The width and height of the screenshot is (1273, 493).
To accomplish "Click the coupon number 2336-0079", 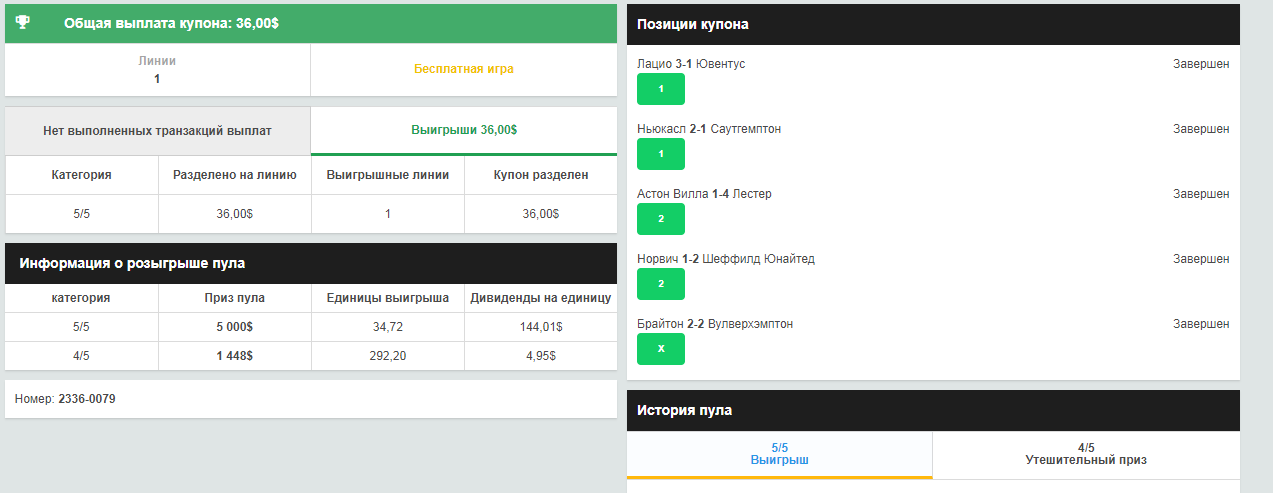I will tap(87, 399).
